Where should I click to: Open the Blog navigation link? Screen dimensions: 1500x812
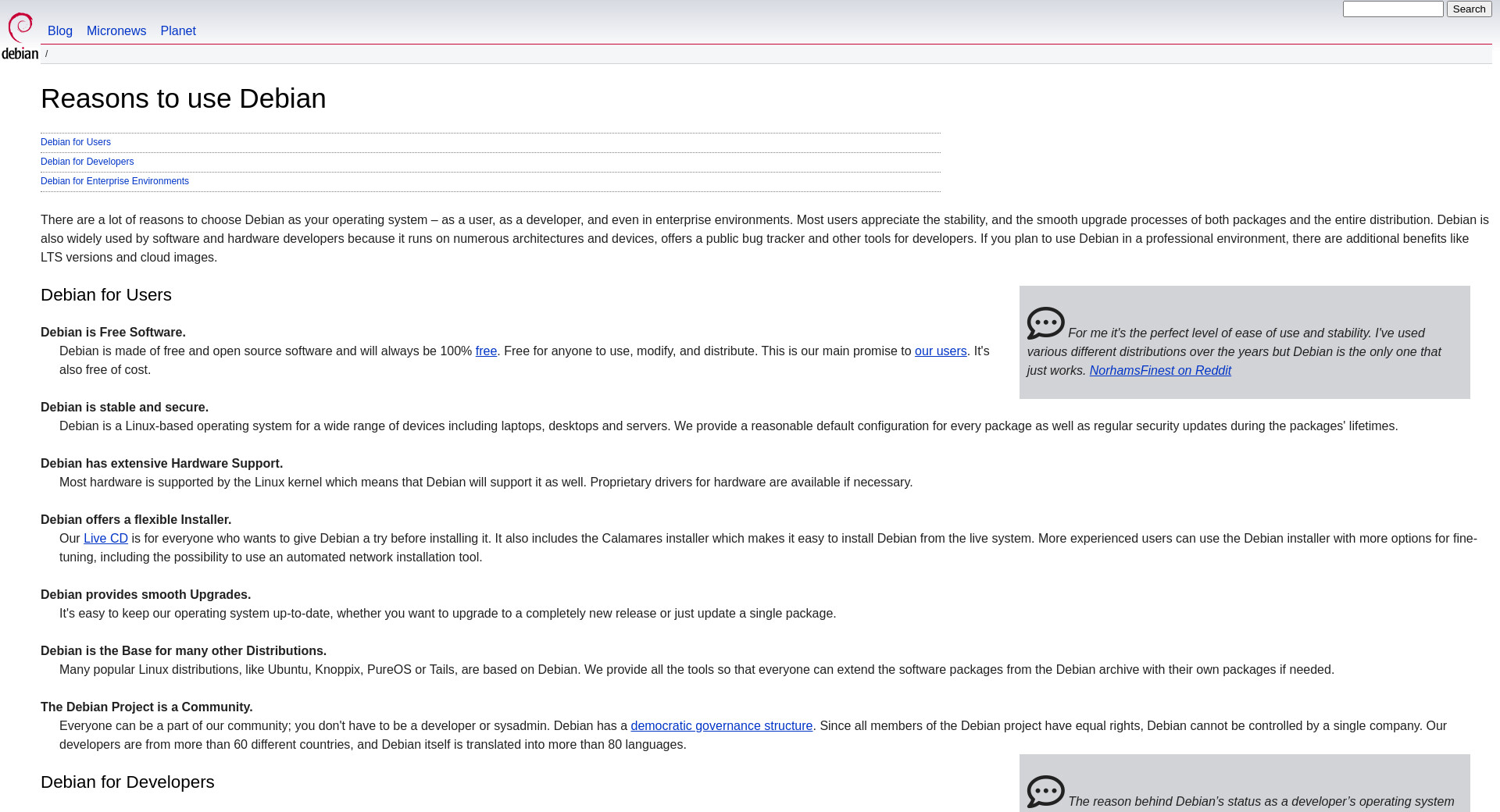tap(60, 31)
